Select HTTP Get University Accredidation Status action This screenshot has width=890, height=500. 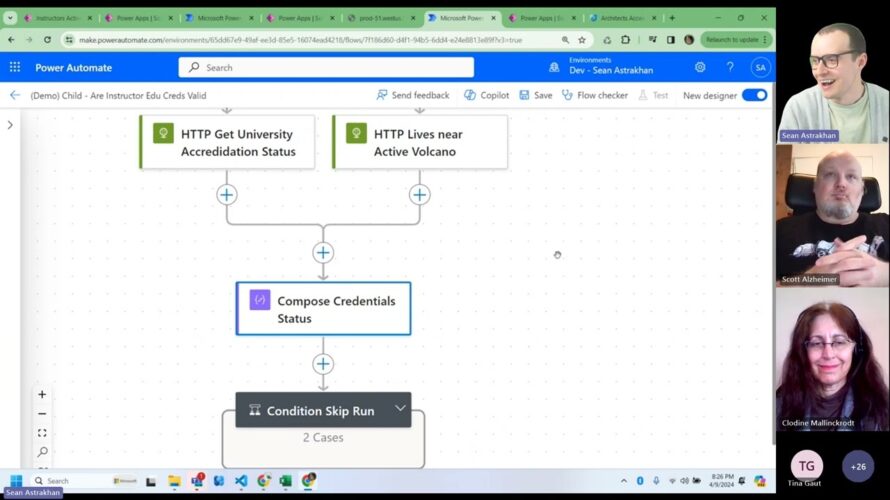[227, 142]
